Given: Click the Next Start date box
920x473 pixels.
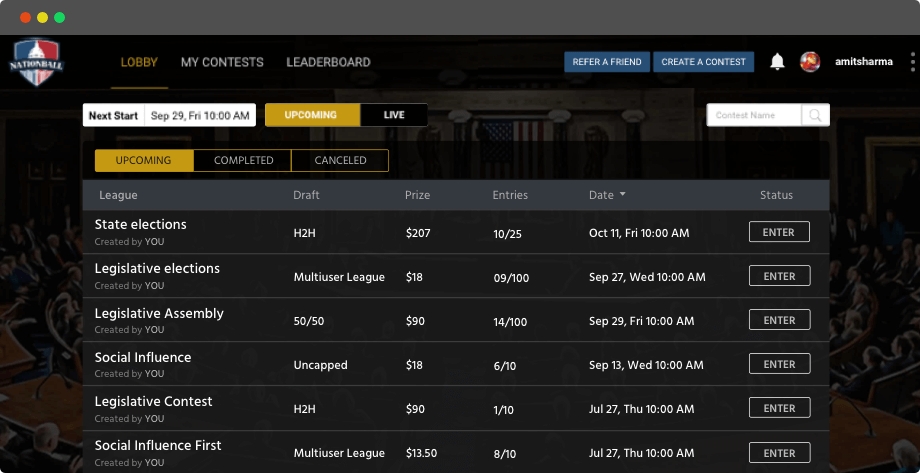Looking at the screenshot, I should [x=169, y=115].
